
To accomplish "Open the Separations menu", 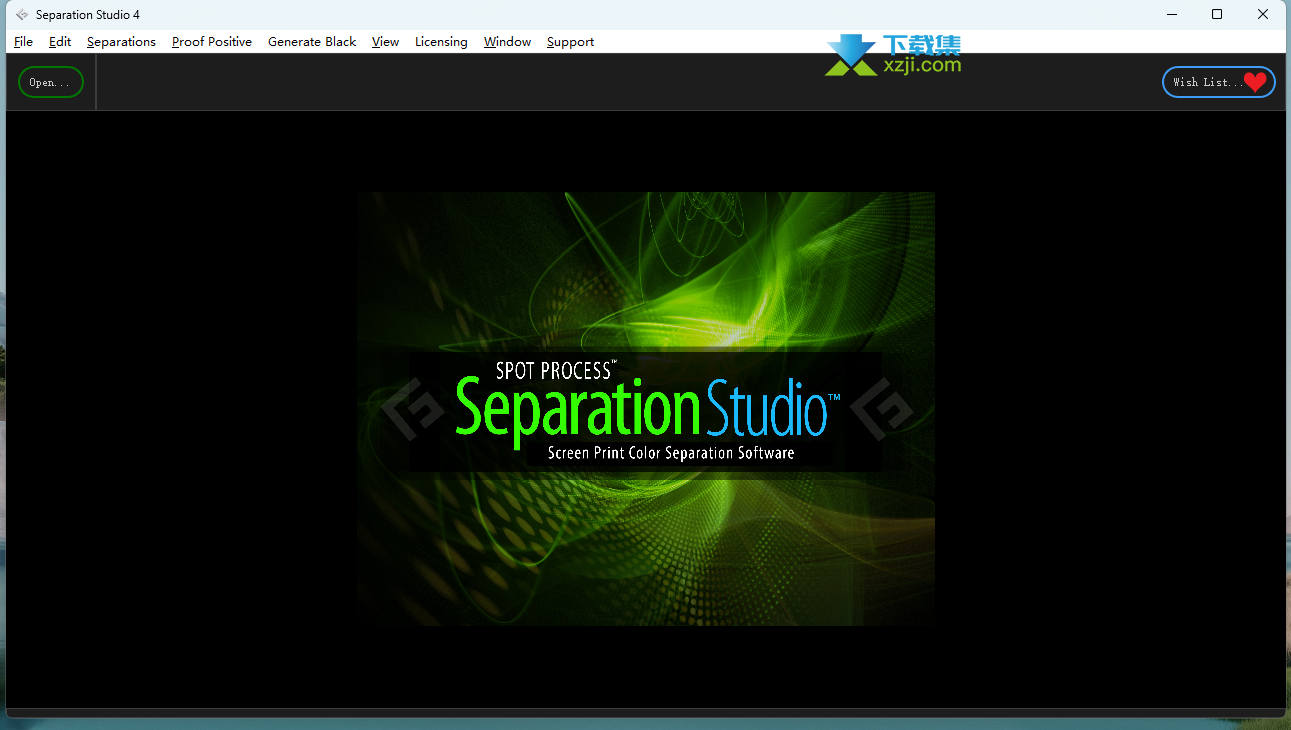I will click(x=121, y=42).
